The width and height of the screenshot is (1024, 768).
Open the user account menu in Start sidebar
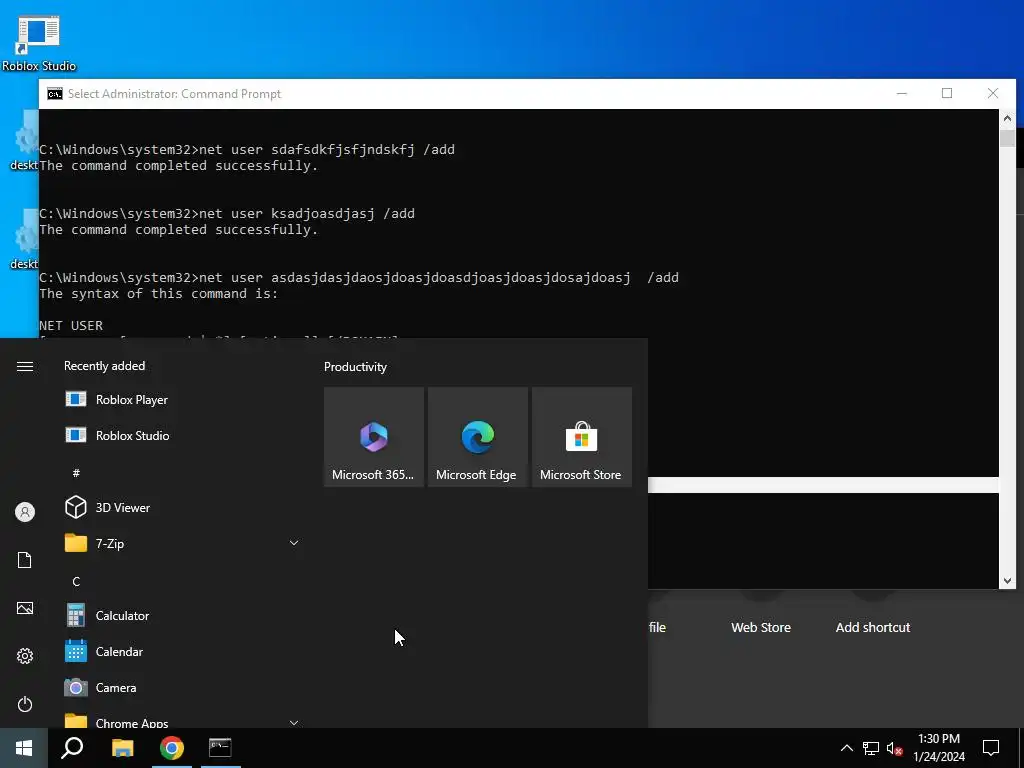pos(25,512)
